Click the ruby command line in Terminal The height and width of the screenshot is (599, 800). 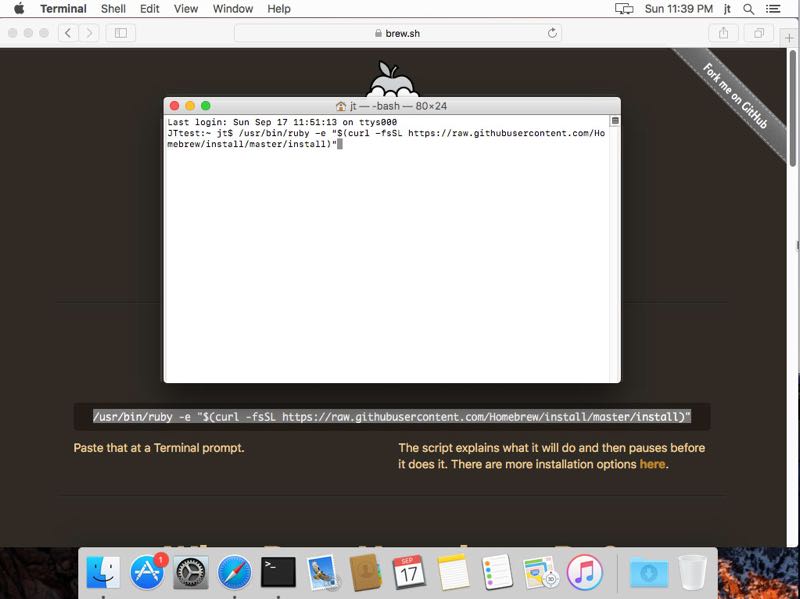tap(386, 139)
